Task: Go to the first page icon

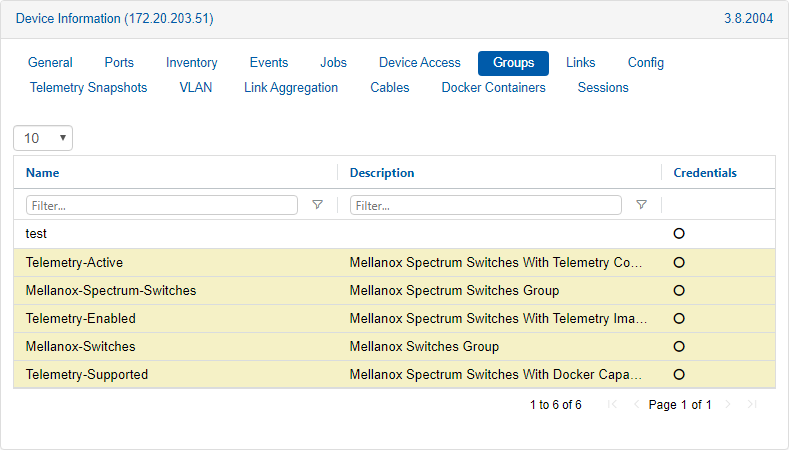Action: pos(612,405)
